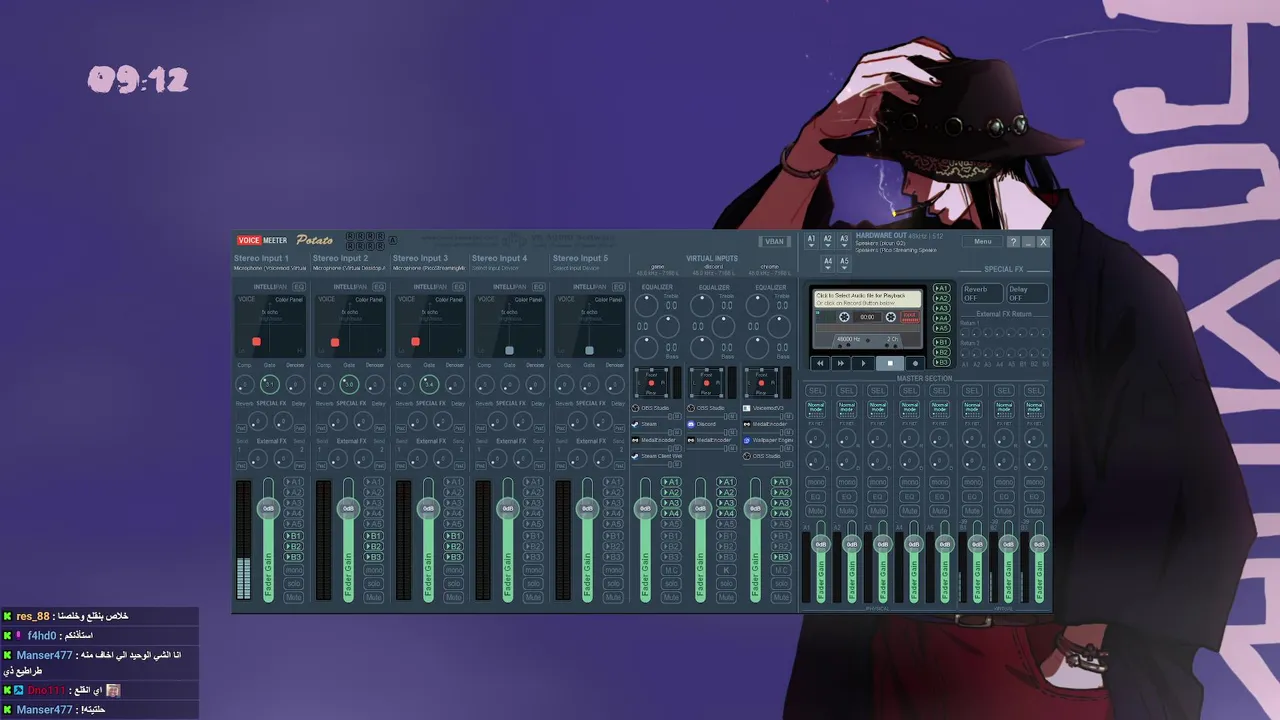Toggle the A1 bus on the game virtual input
The width and height of the screenshot is (1280, 720).
[x=671, y=482]
